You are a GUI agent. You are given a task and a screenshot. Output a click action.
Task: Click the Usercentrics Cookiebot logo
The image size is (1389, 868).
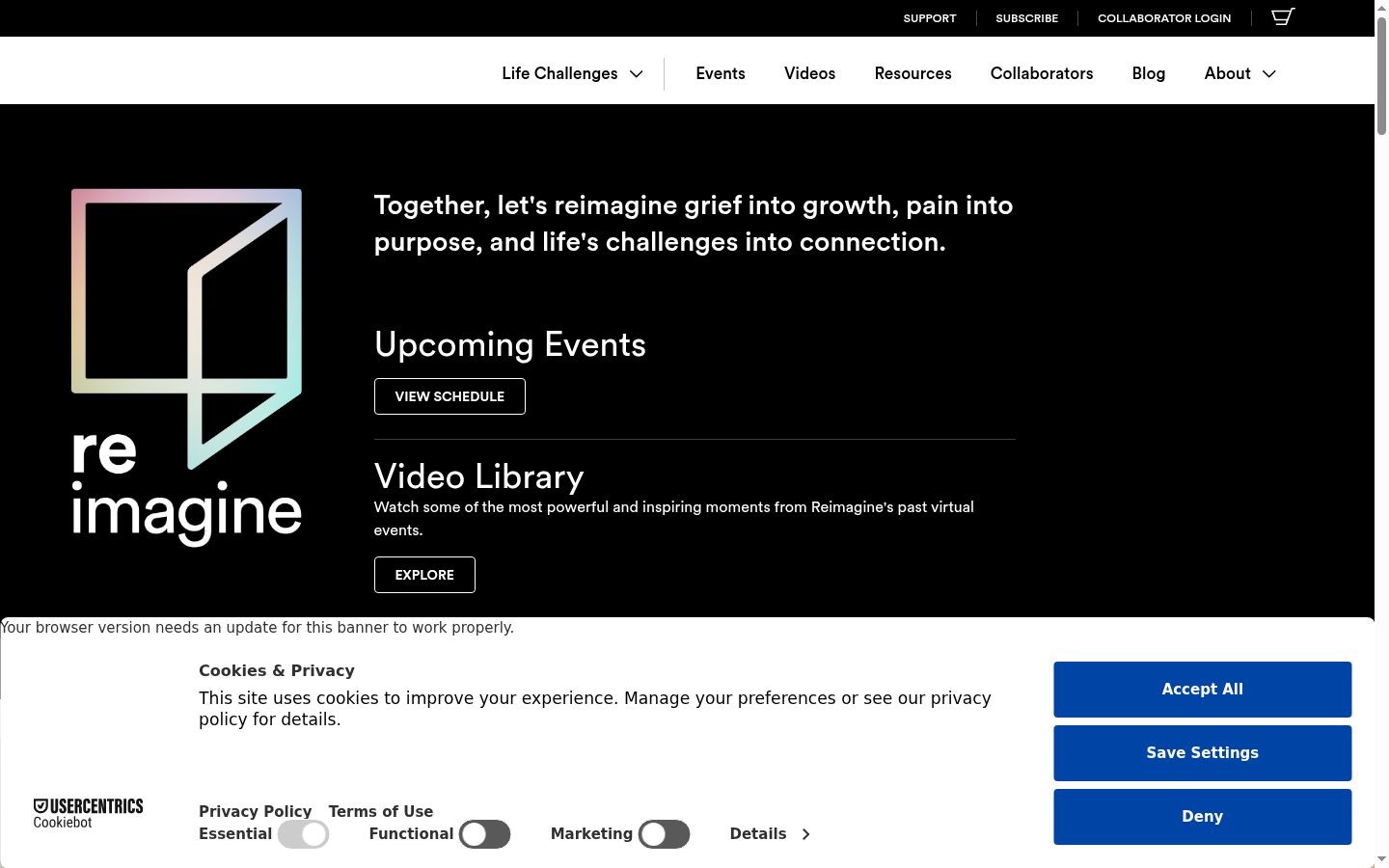pyautogui.click(x=88, y=813)
